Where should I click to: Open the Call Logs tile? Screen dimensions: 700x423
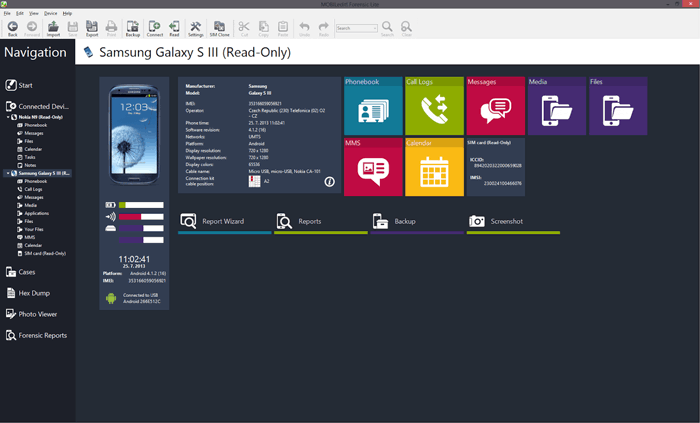click(434, 106)
